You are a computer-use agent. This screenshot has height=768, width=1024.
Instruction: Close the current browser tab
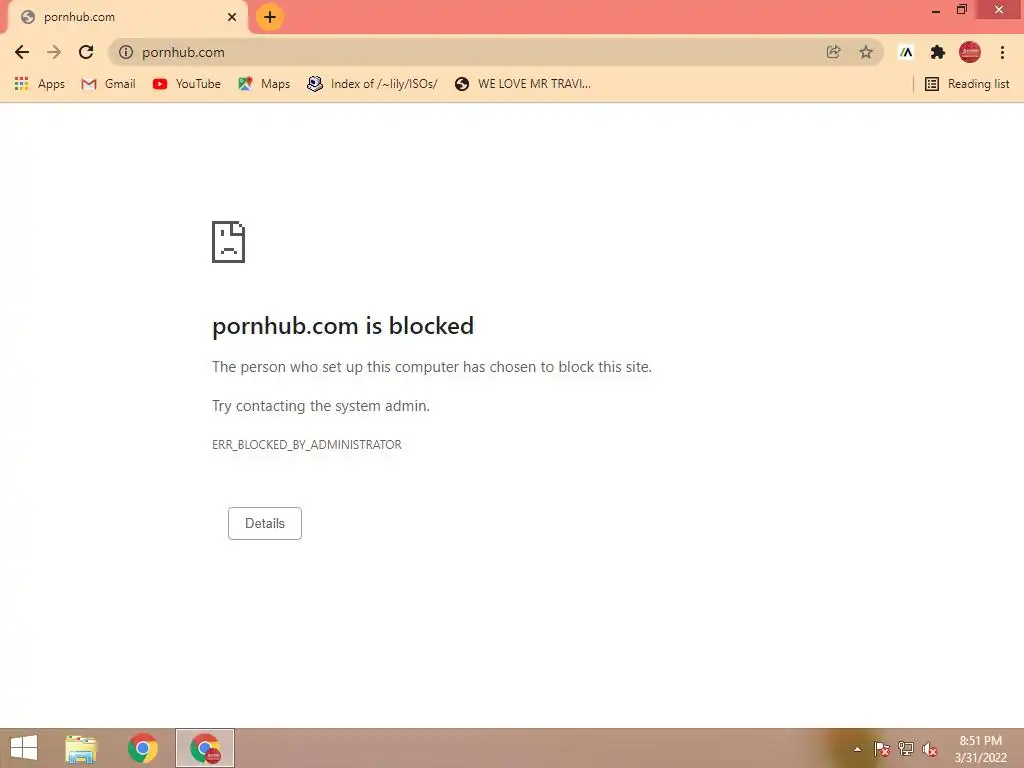(232, 17)
